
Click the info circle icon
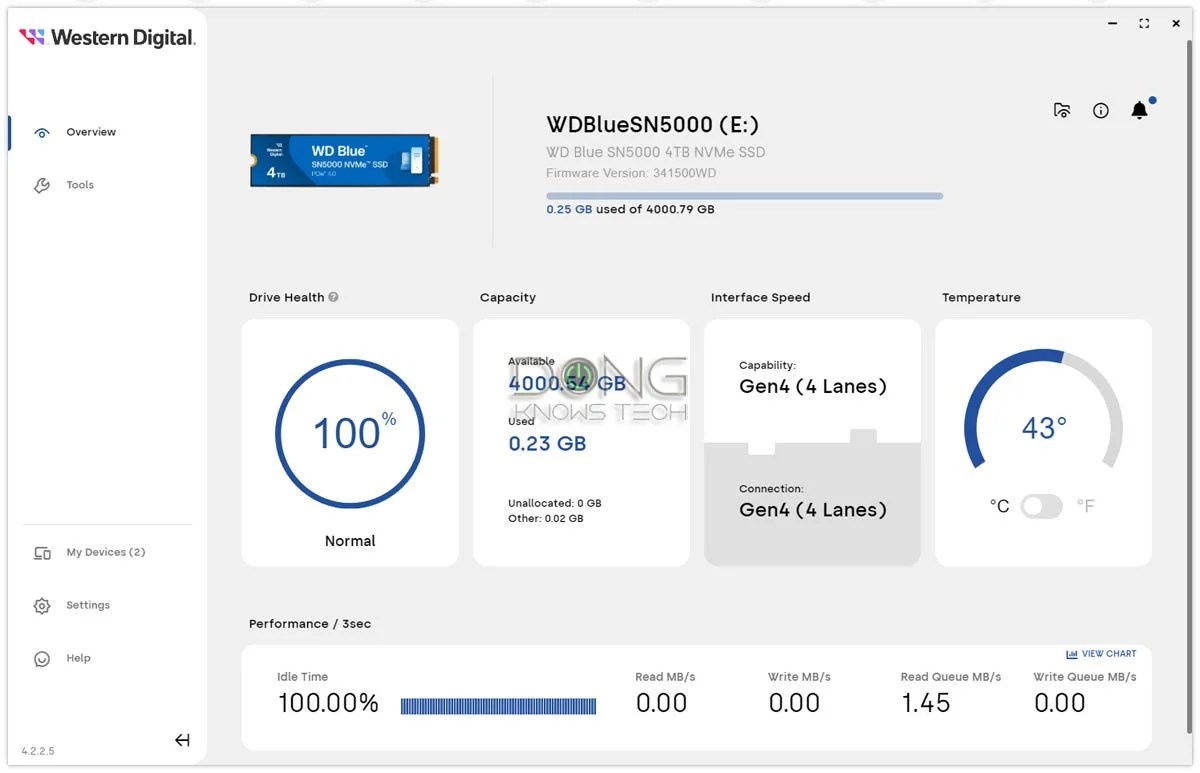pyautogui.click(x=1101, y=111)
